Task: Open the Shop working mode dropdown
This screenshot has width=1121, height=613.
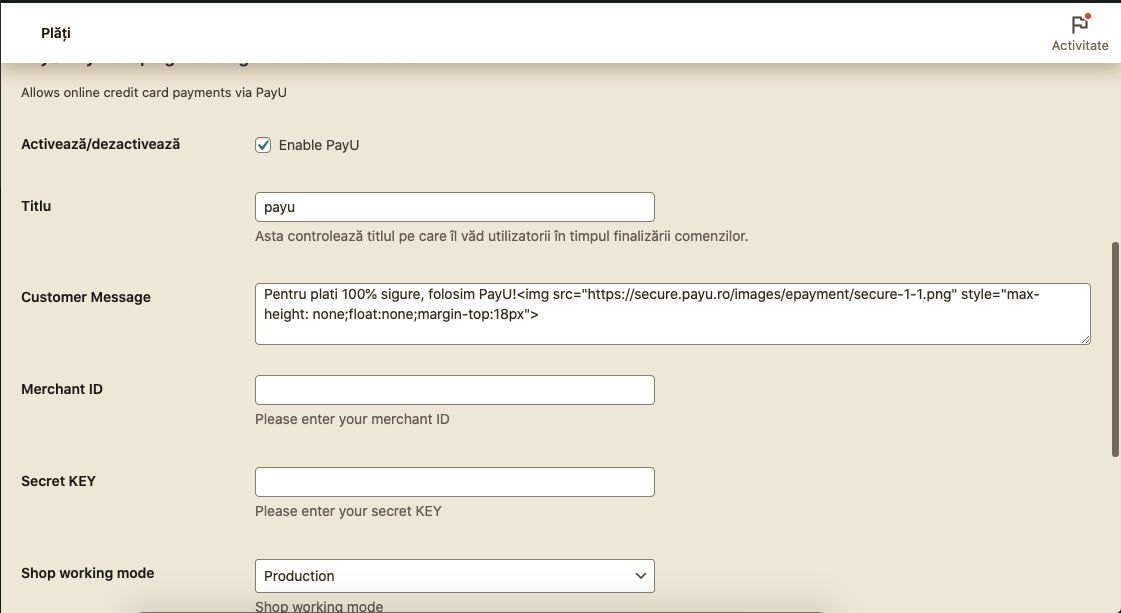Action: (x=455, y=576)
